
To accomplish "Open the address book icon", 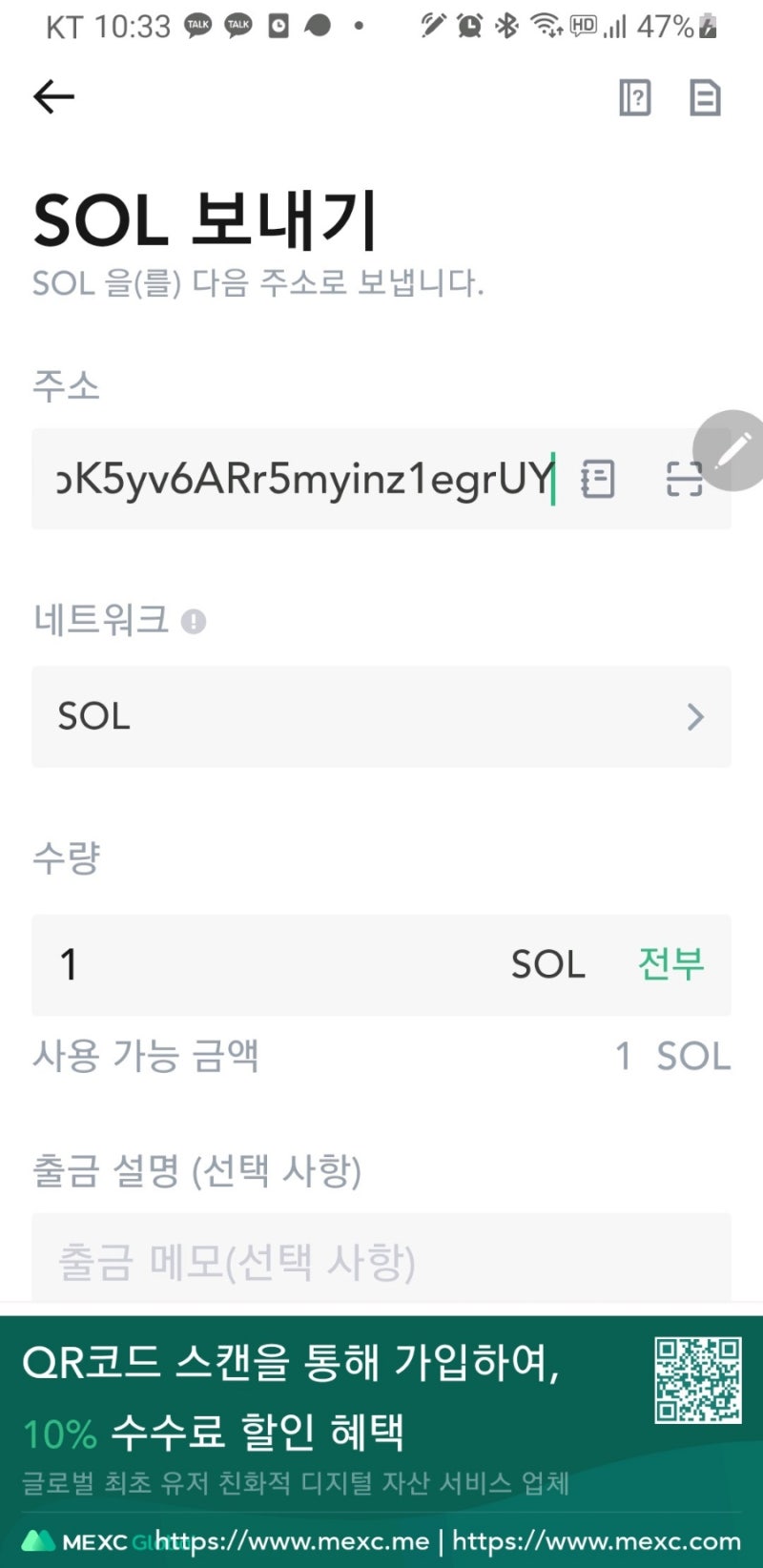I will [598, 479].
